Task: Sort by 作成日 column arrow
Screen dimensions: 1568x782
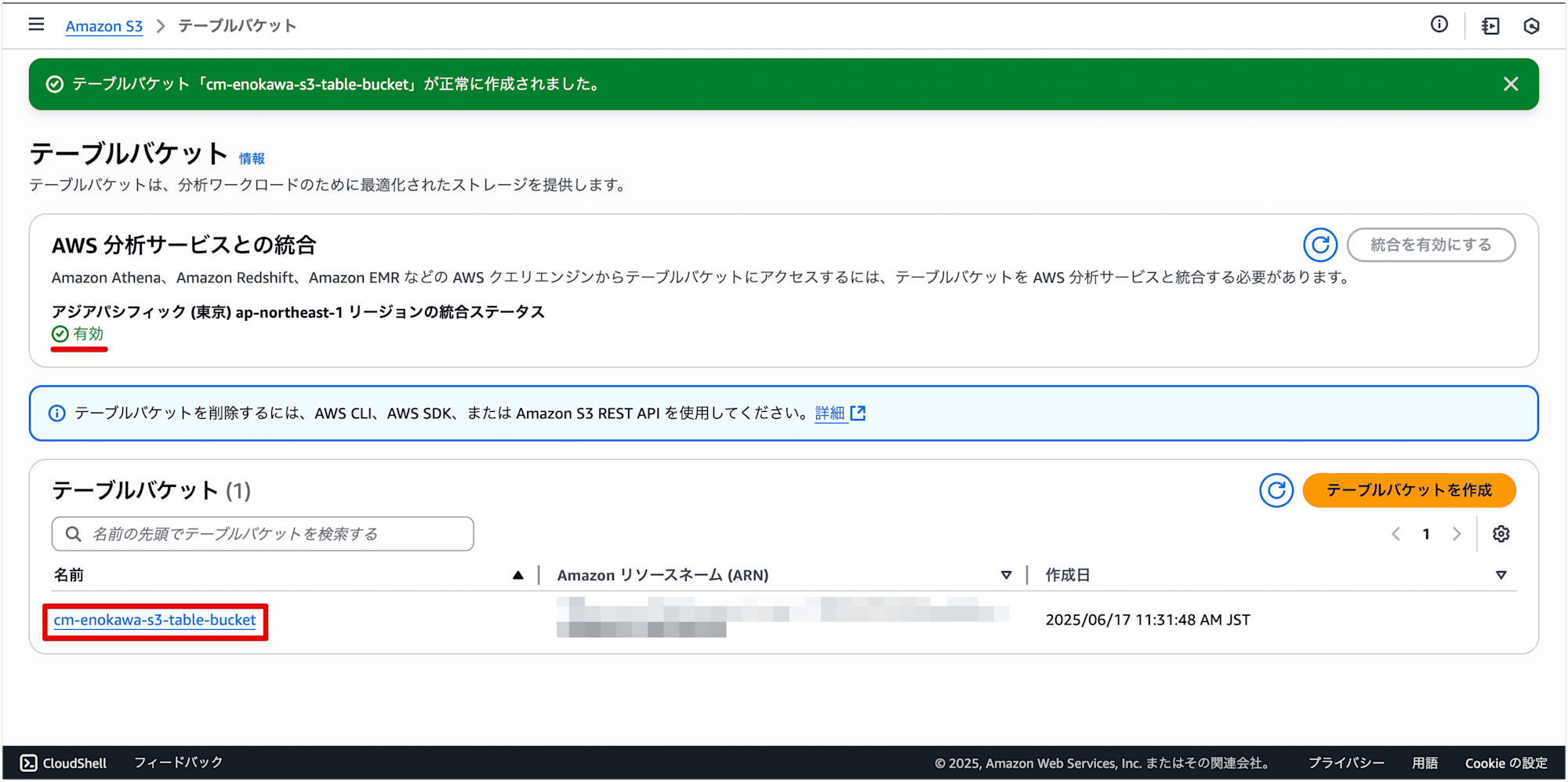Action: (x=1501, y=576)
